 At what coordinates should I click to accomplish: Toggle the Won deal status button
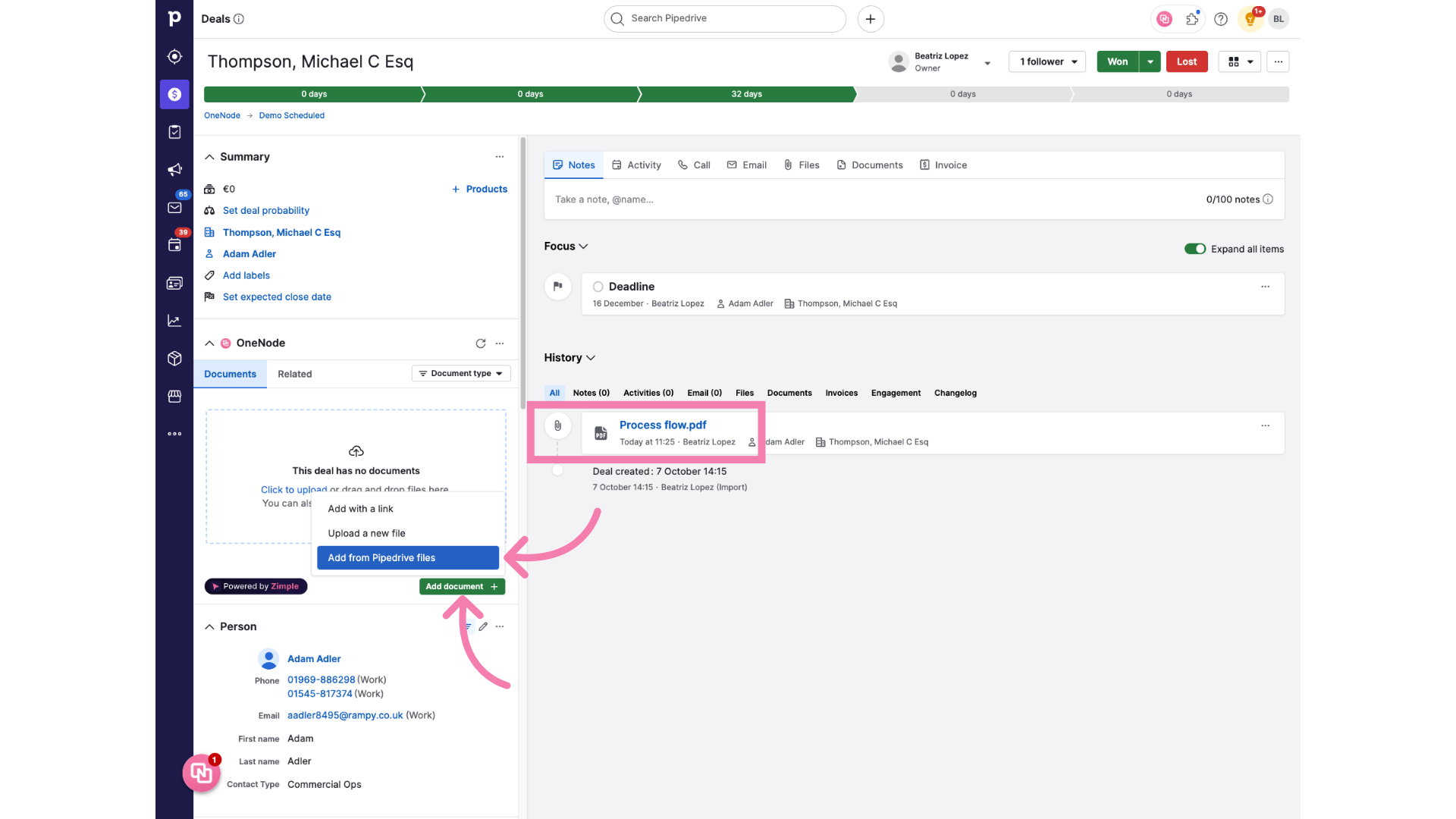1117,61
